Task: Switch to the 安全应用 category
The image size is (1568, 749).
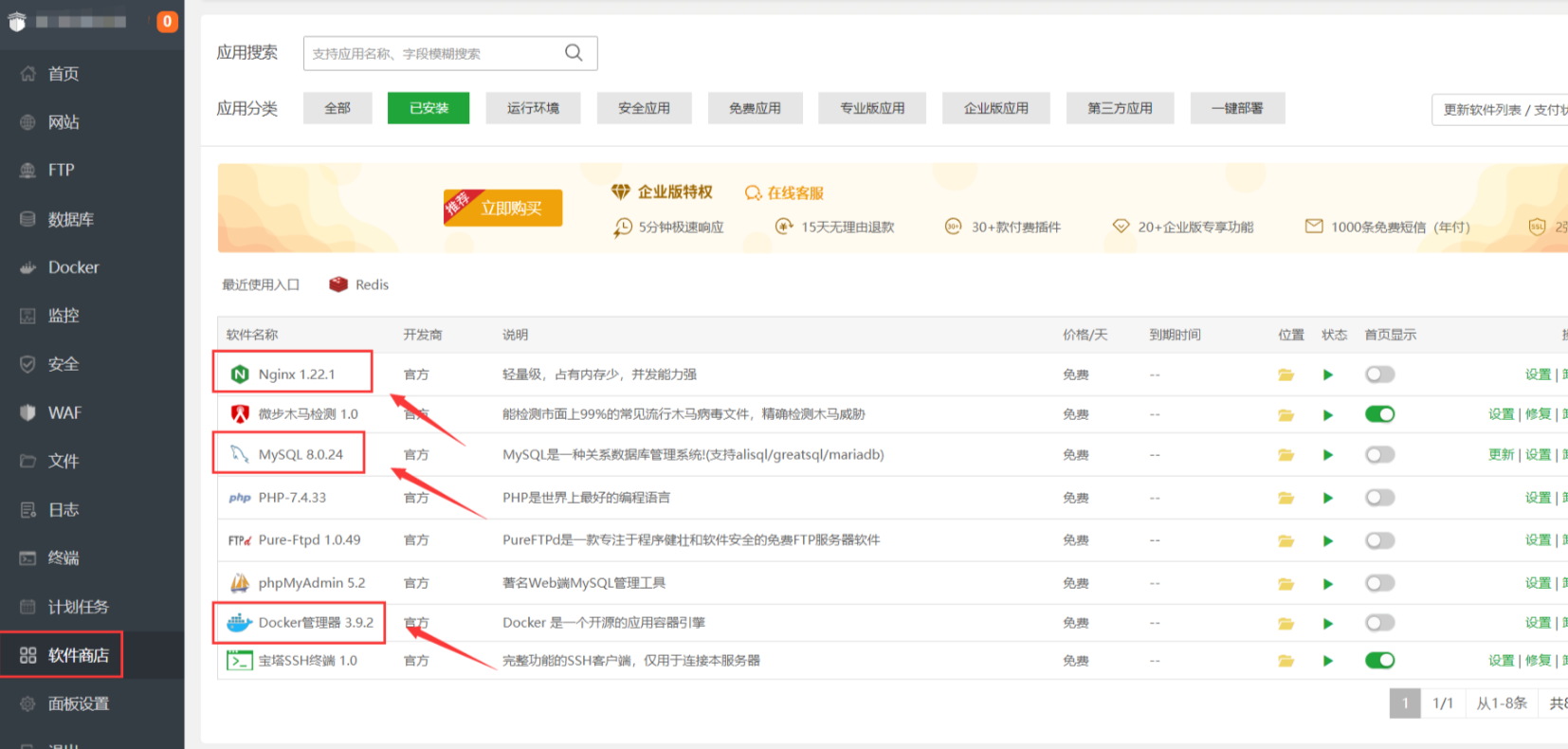Action: [x=645, y=108]
